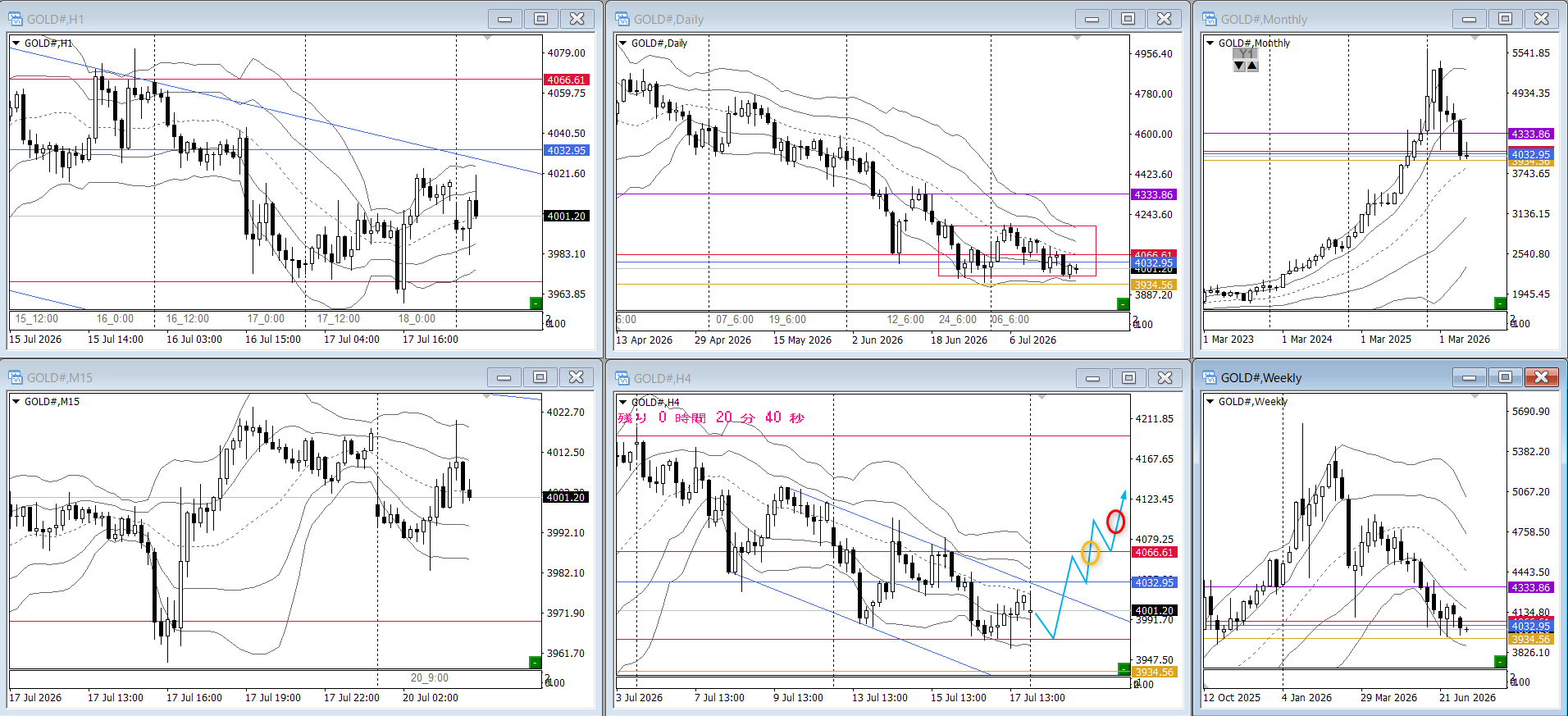Click the green square marker in the Daily chart

(1124, 304)
